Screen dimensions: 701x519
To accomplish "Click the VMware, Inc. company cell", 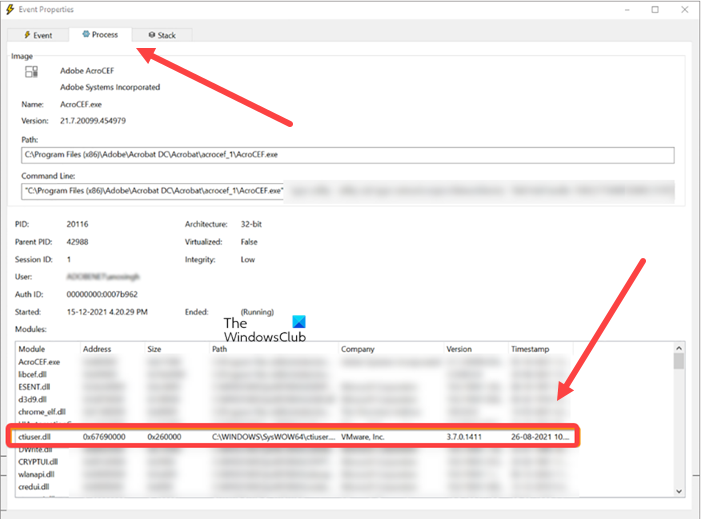I will [x=363, y=437].
